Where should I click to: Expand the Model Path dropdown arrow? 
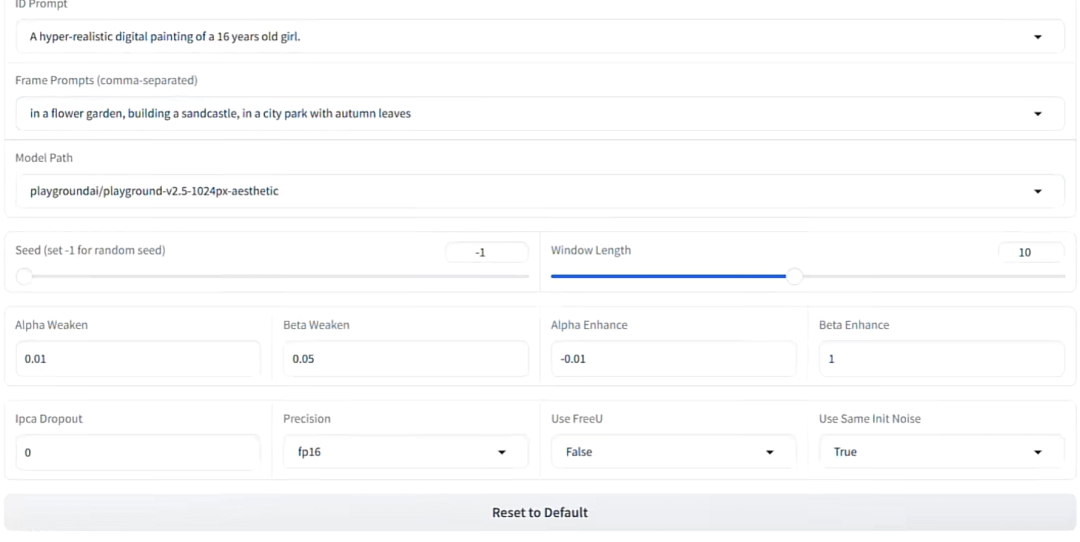pos(1037,191)
